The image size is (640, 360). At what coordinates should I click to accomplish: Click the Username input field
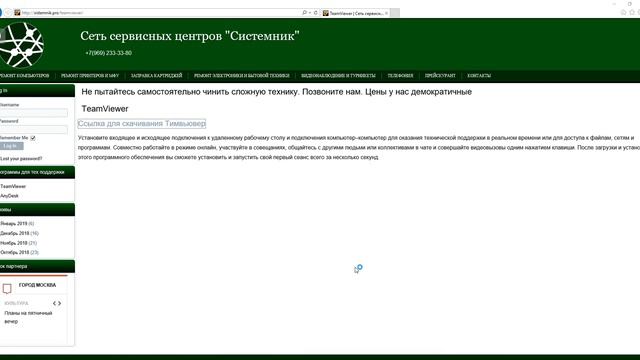pos(33,113)
